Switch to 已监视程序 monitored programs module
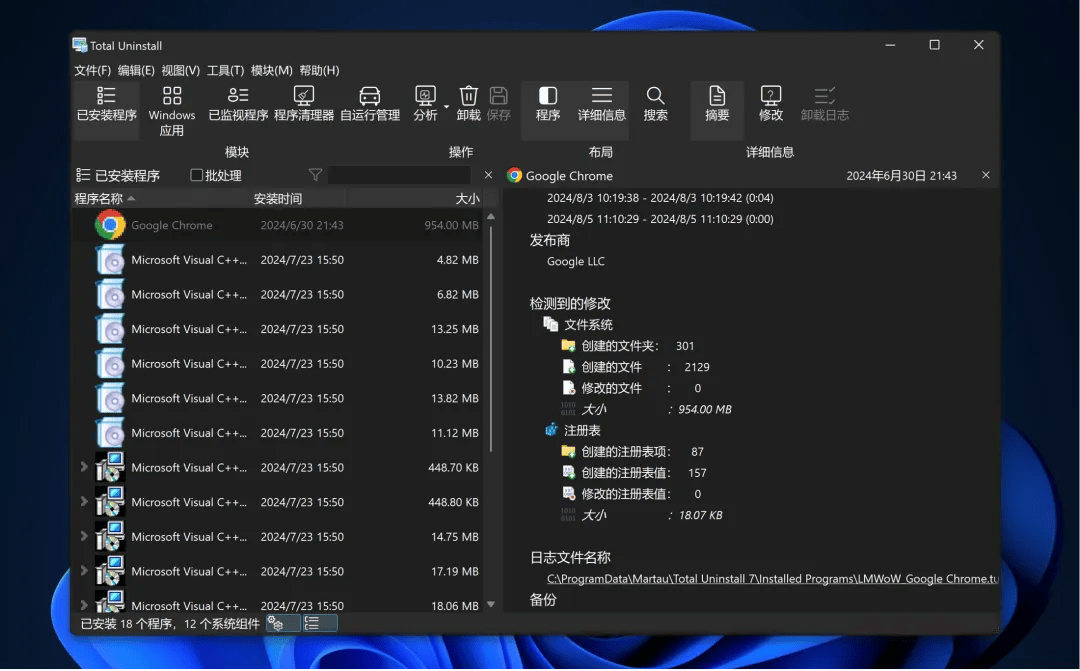The image size is (1080, 671). 238,103
